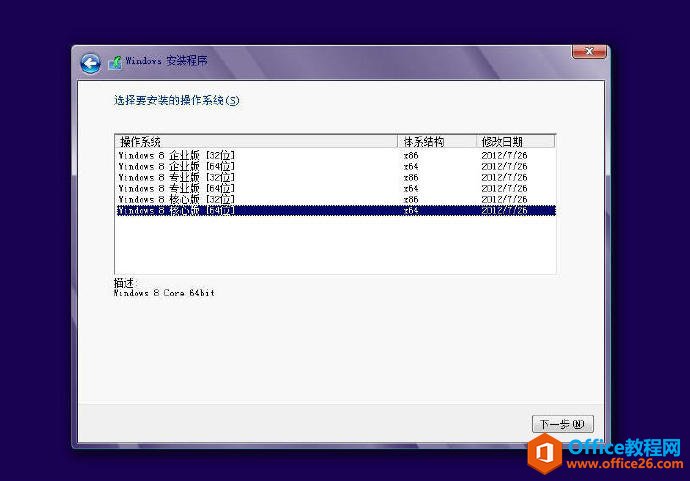Viewport: 690px width, 481px height.
Task: Select highlighted Windows 8 核心版 [64位] row
Action: (x=335, y=210)
